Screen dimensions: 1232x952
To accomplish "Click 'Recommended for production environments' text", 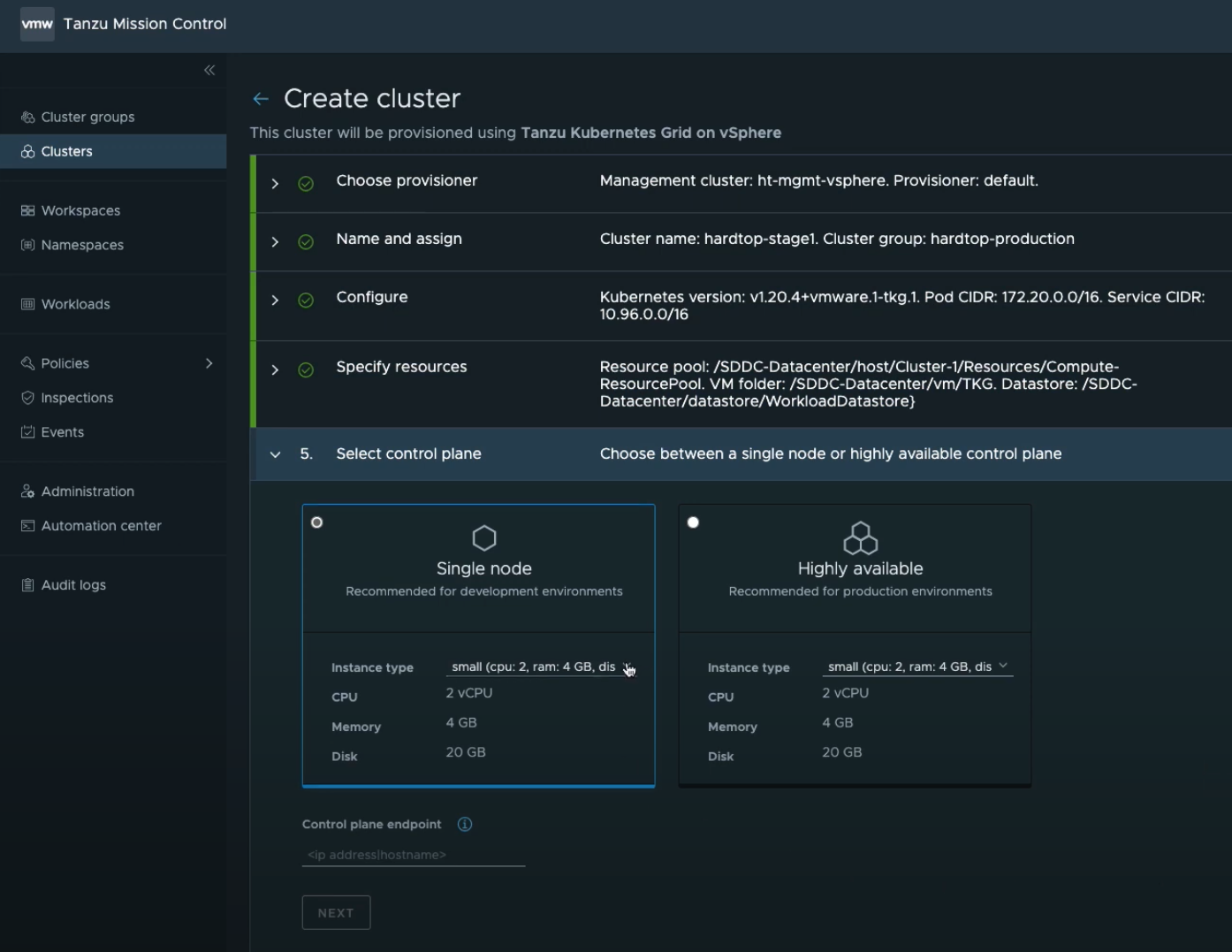I will point(860,591).
